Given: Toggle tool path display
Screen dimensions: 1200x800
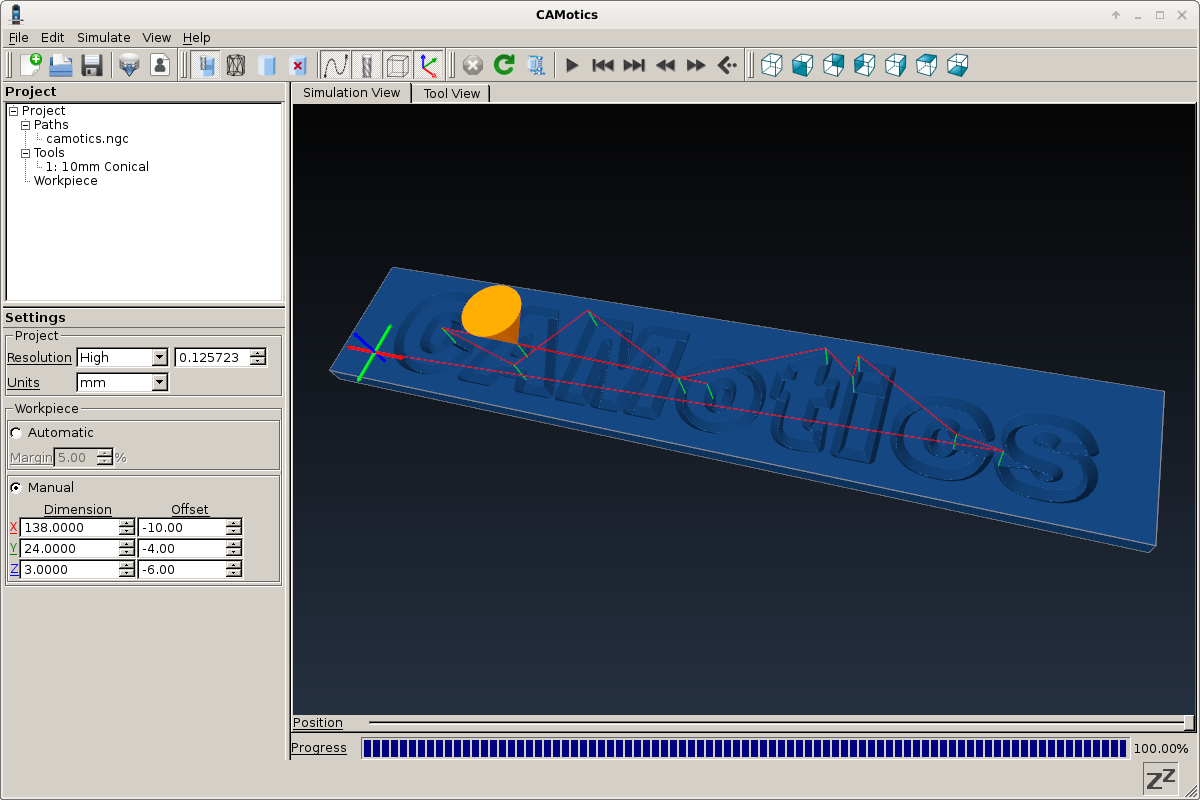Looking at the screenshot, I should [x=335, y=65].
